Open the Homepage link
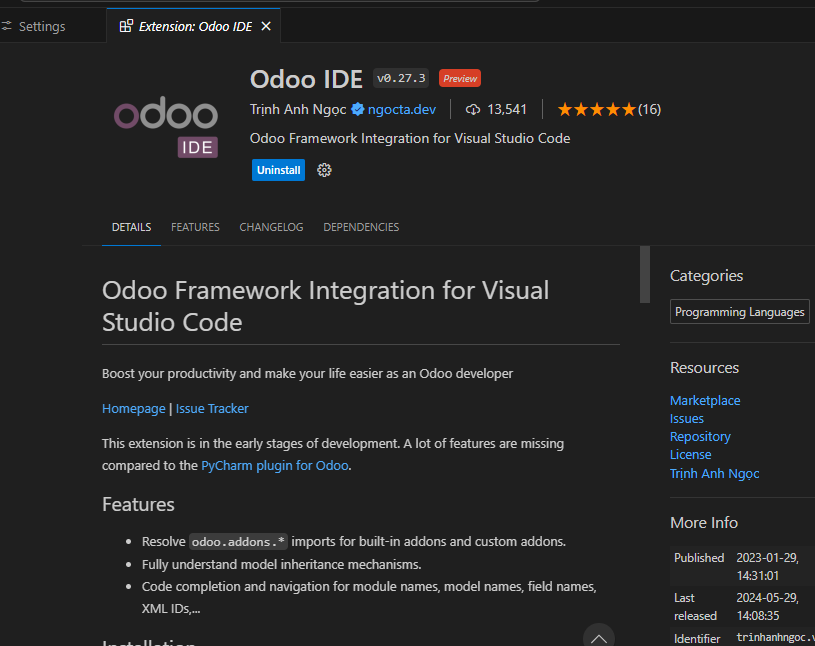The height and width of the screenshot is (646, 815). [x=134, y=408]
